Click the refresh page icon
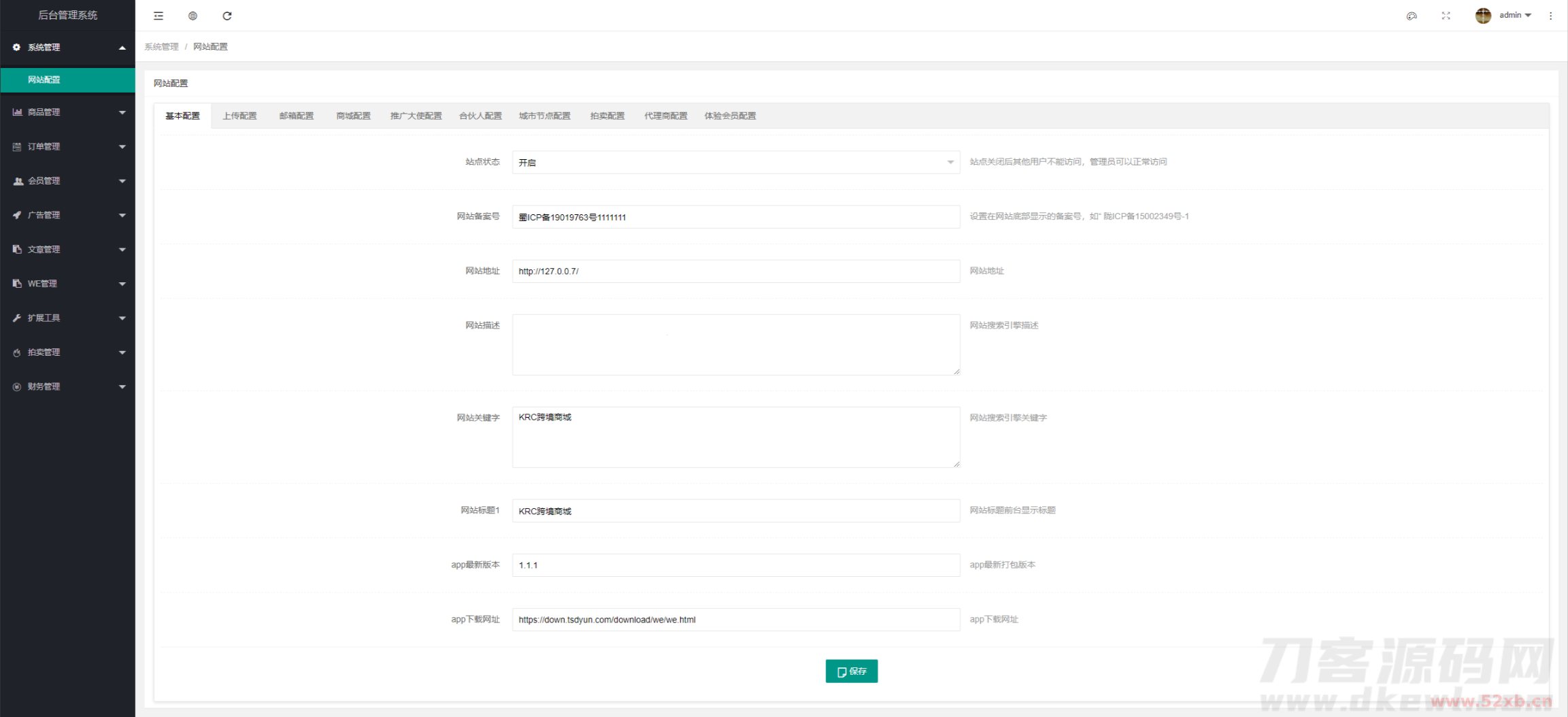 coord(227,16)
